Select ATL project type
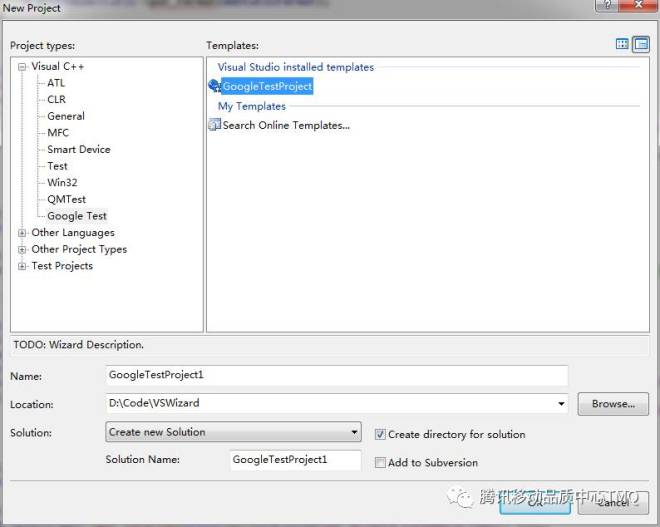The image size is (660, 527). [56, 83]
